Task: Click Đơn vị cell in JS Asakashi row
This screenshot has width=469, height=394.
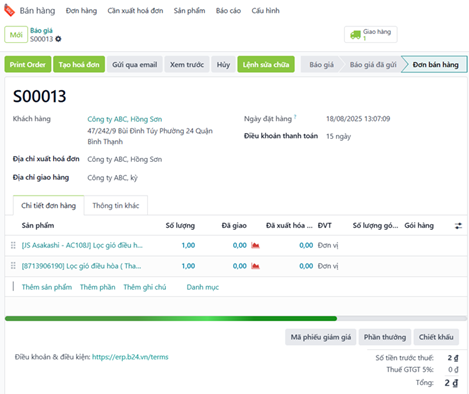Action: [x=328, y=245]
